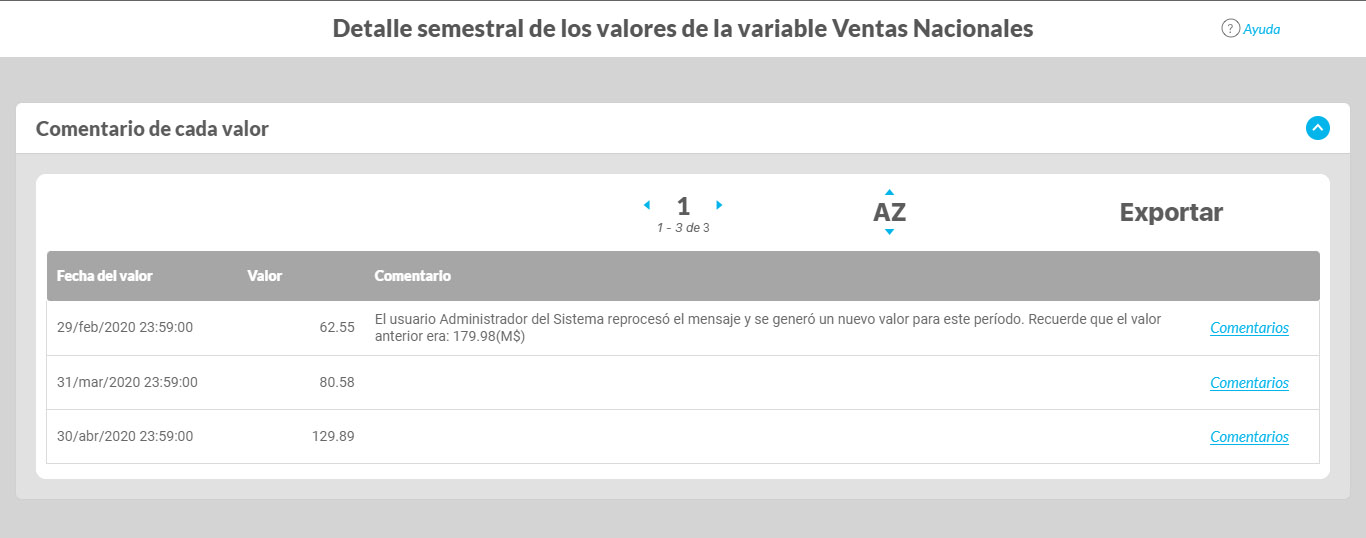Viewport: 1366px width, 538px height.
Task: Sort by Valor column header
Action: click(265, 276)
